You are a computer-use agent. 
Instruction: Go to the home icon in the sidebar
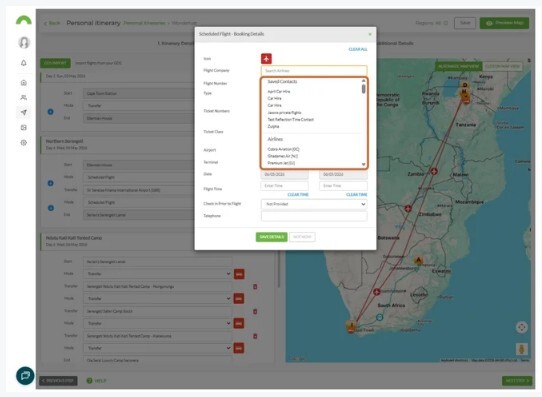tap(24, 83)
